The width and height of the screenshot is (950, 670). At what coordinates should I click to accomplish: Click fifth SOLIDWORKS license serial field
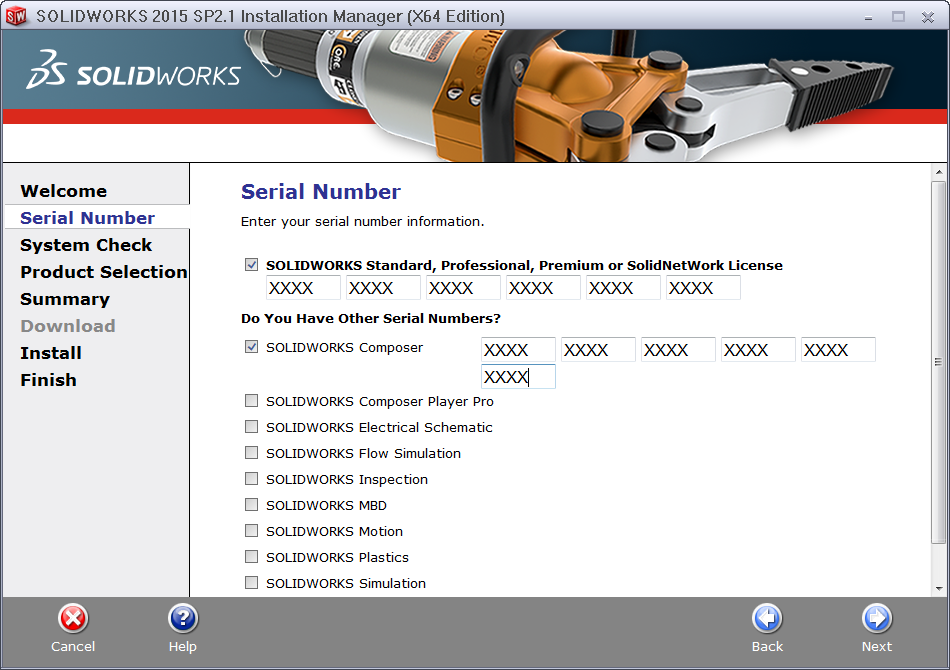pyautogui.click(x=623, y=288)
